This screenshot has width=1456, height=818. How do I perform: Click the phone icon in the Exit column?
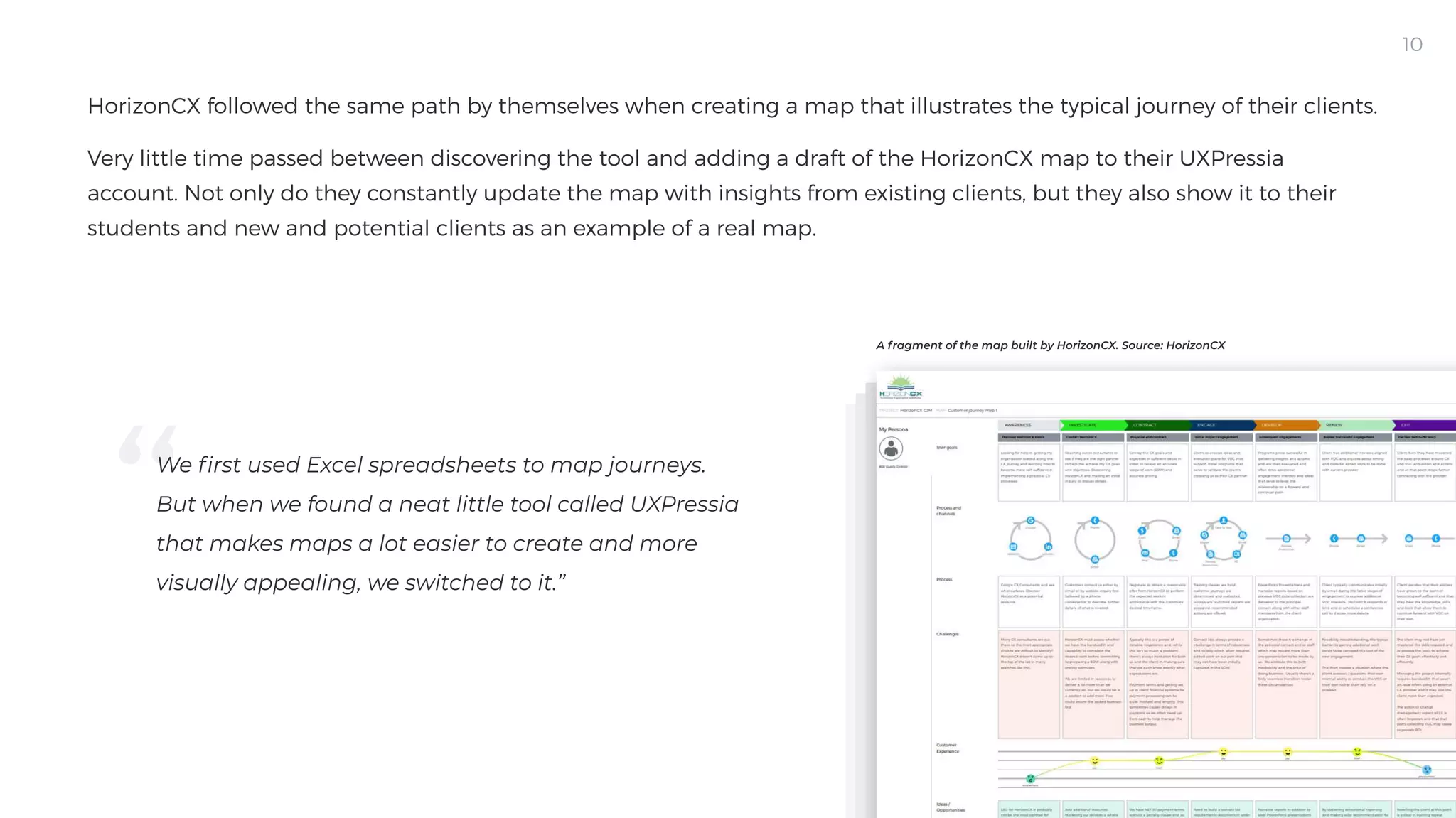(1435, 539)
